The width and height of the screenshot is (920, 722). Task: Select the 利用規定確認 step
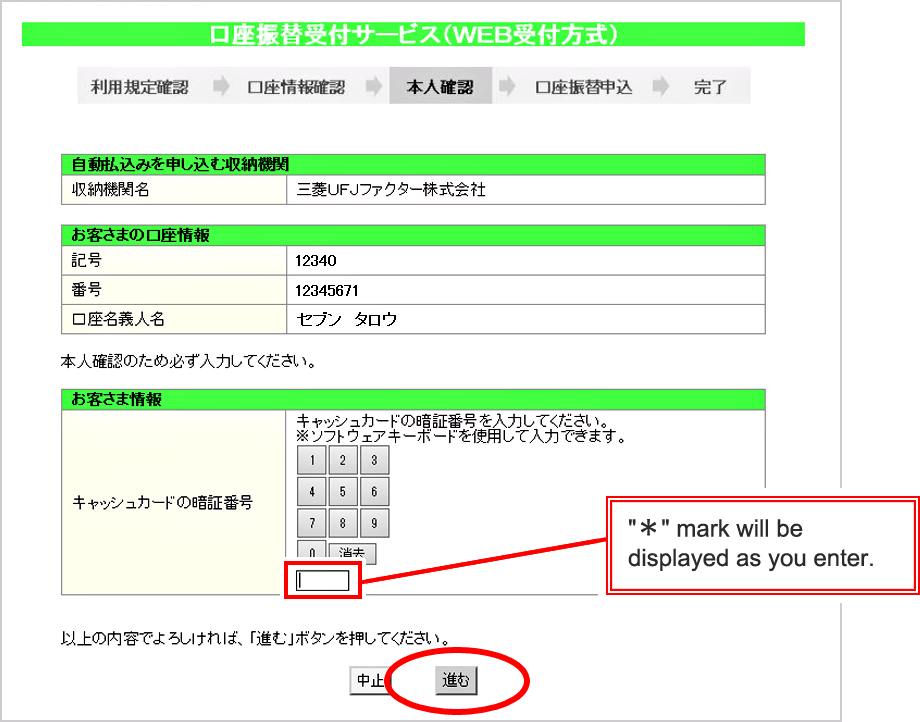pos(140,87)
